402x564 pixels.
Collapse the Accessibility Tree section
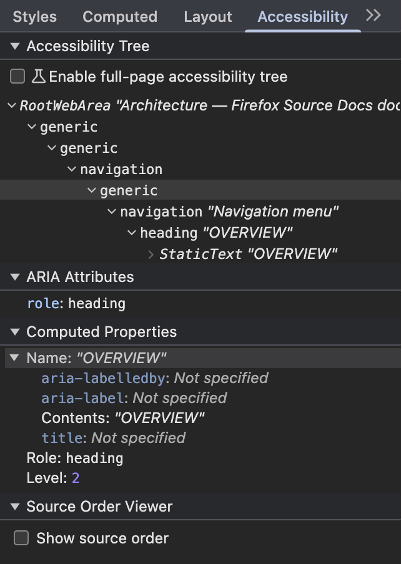15,46
